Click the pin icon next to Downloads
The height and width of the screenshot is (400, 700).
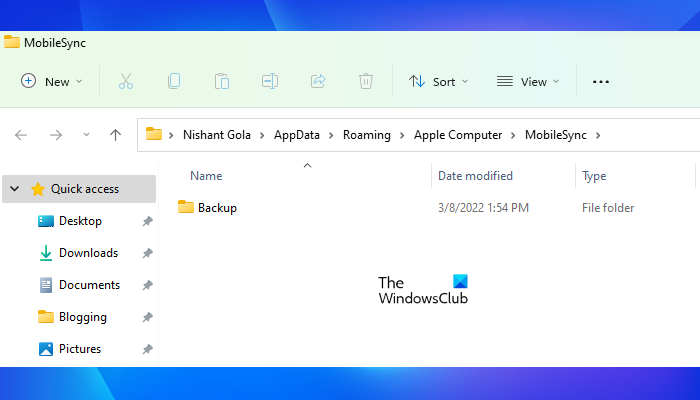coord(147,253)
